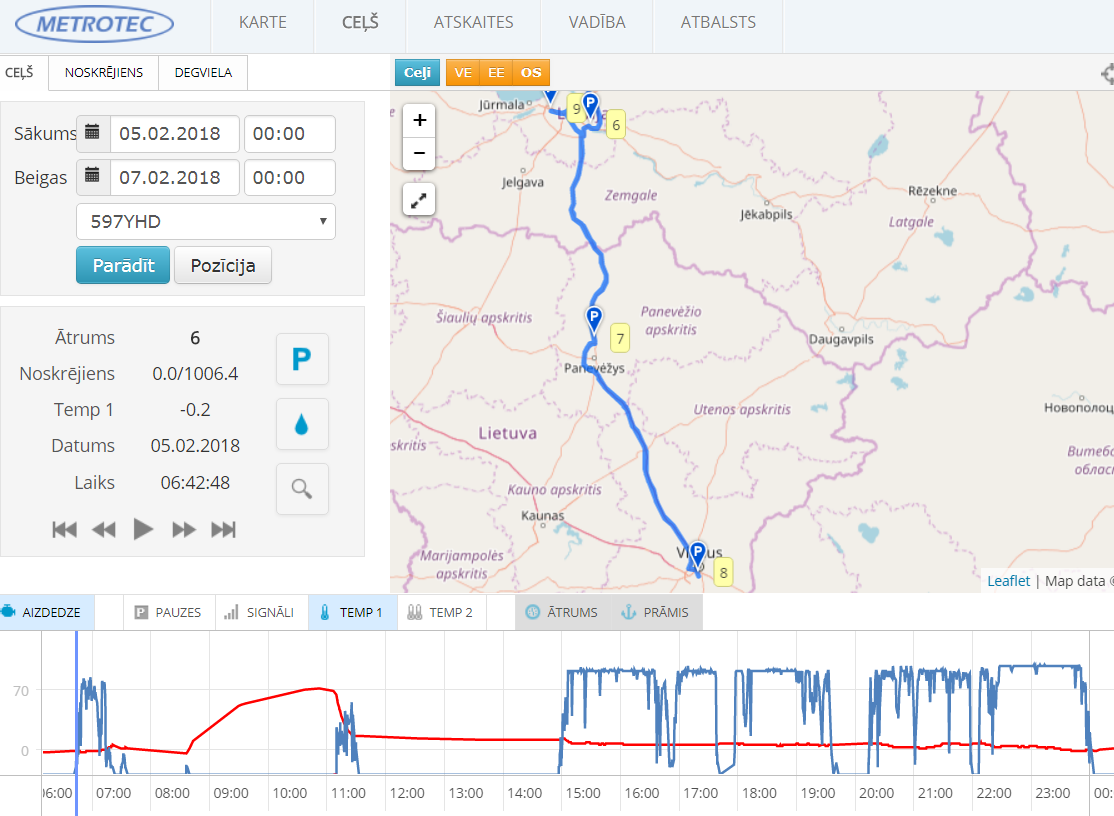Viewport: 1114px width, 816px height.
Task: Expand map to fullscreen view
Action: [x=419, y=199]
